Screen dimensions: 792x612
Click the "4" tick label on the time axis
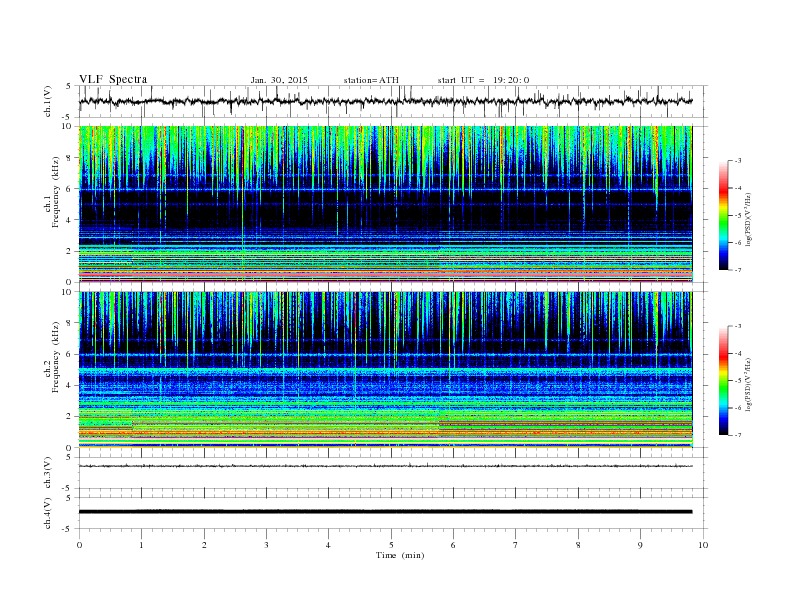pos(328,545)
